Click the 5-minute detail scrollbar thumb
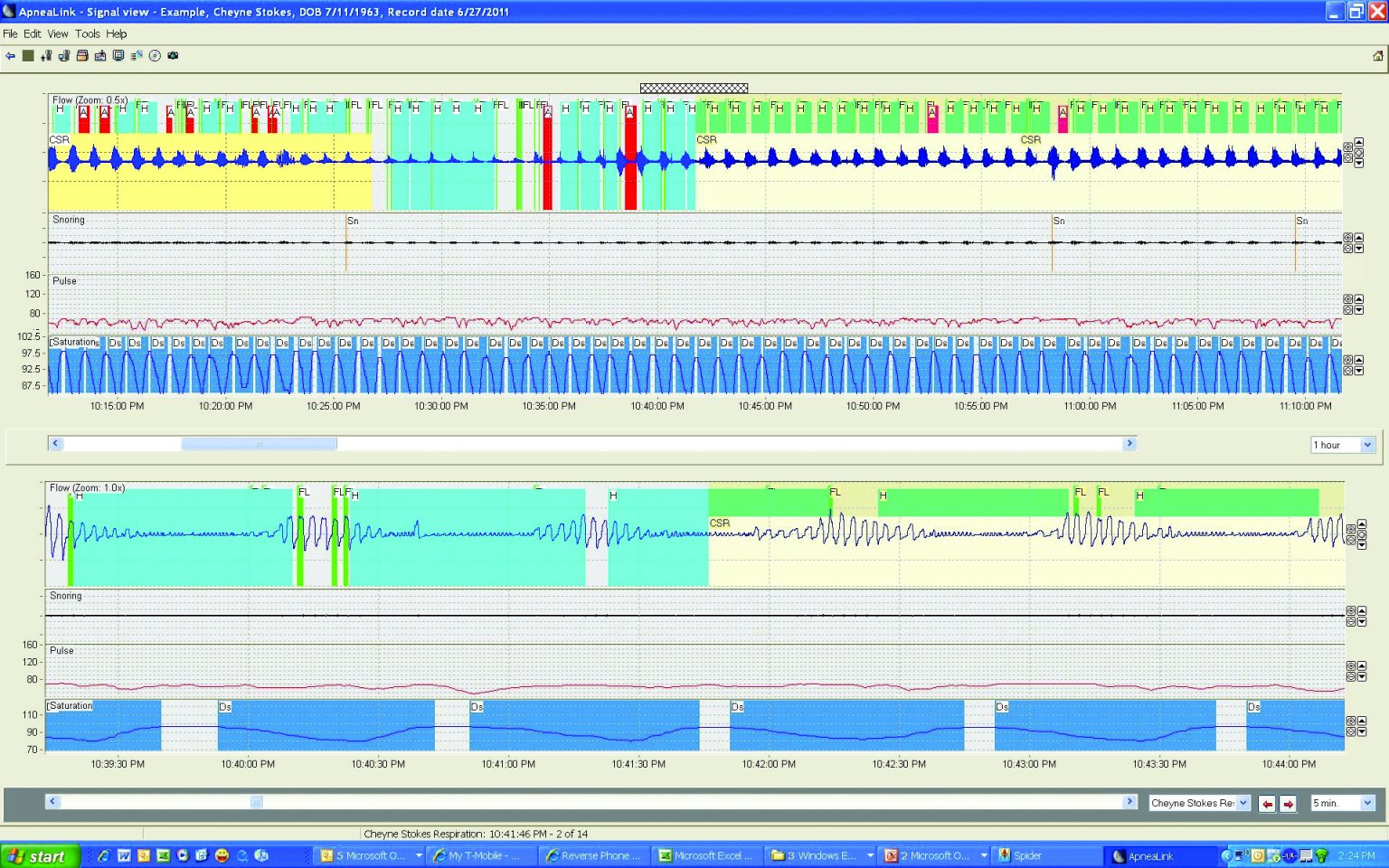 pos(257,802)
